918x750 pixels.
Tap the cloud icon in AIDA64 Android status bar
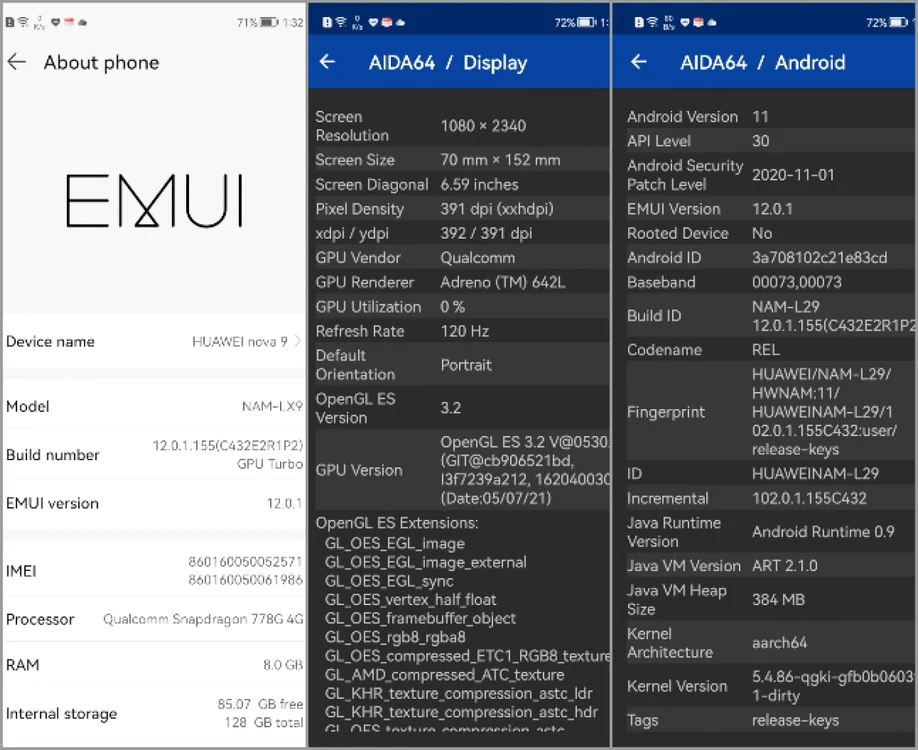click(x=712, y=22)
